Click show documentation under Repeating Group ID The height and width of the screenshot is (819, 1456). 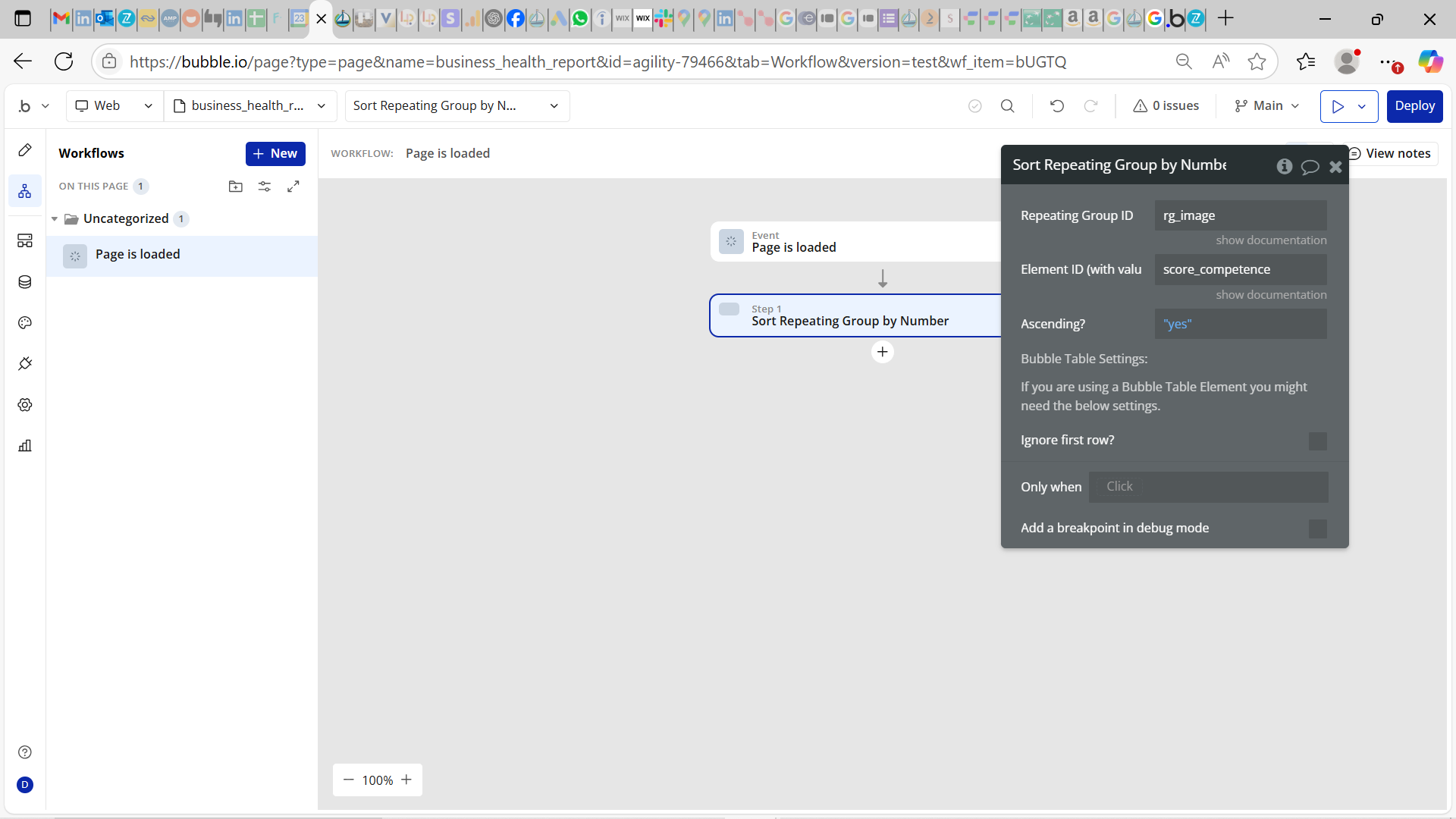[1271, 240]
